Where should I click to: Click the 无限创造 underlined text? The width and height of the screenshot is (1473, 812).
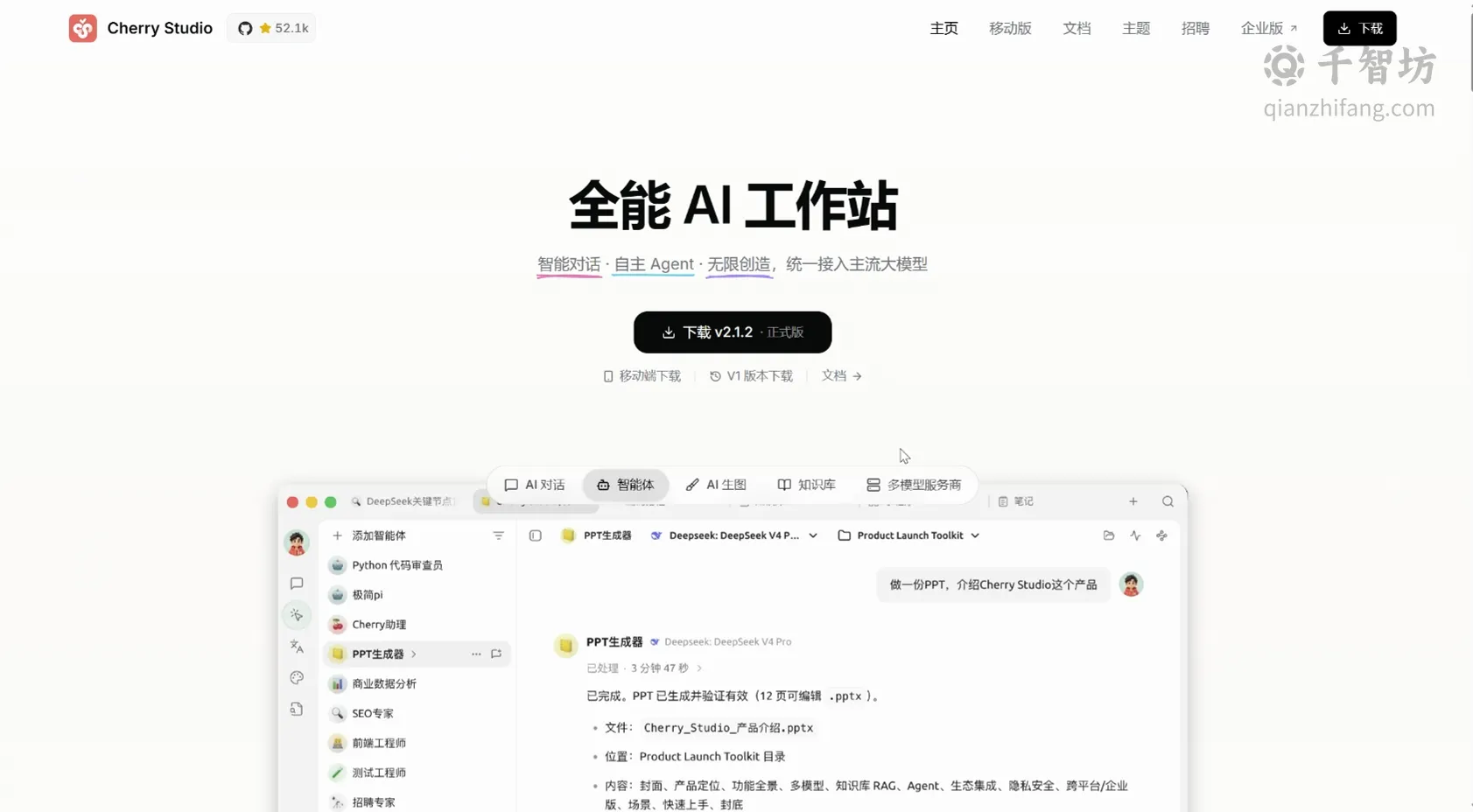click(x=739, y=264)
